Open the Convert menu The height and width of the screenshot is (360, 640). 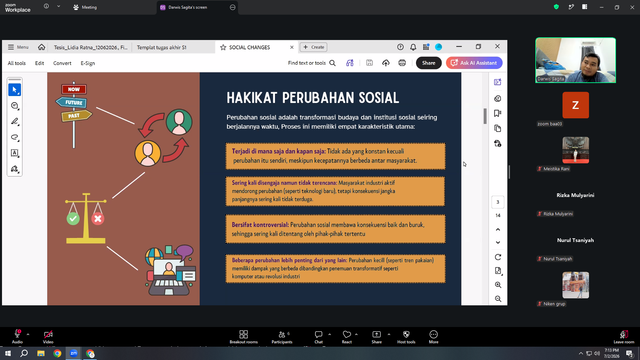pos(62,63)
